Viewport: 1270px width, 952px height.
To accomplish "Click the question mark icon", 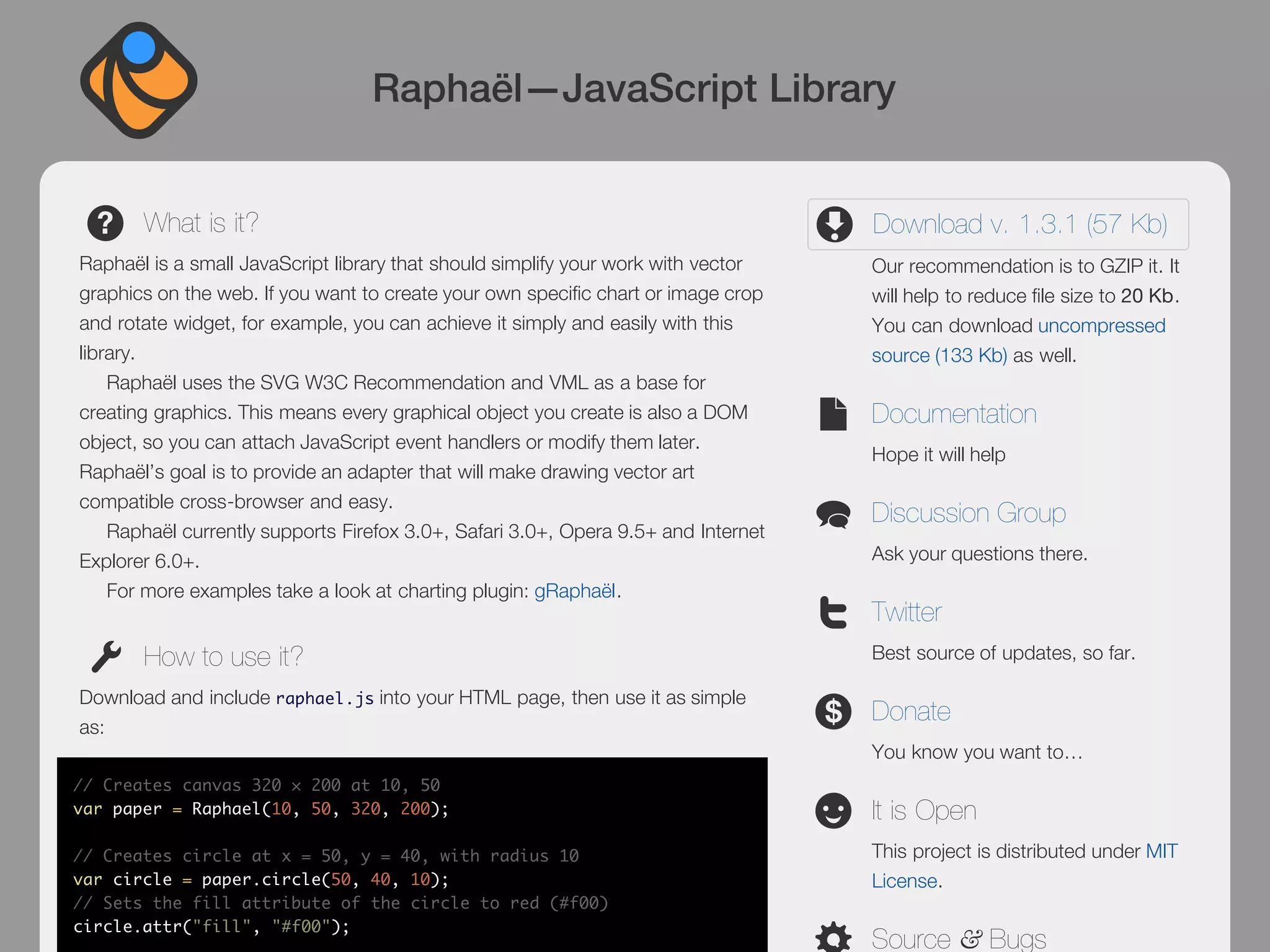I will click(x=105, y=223).
